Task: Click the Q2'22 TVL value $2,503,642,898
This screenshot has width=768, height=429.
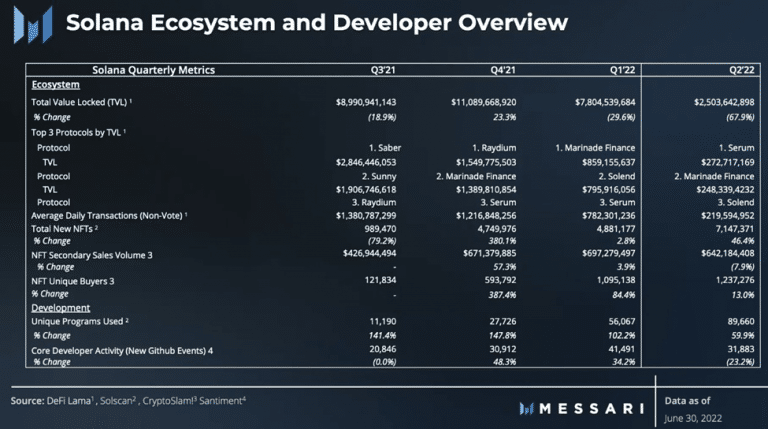Action: pos(724,102)
